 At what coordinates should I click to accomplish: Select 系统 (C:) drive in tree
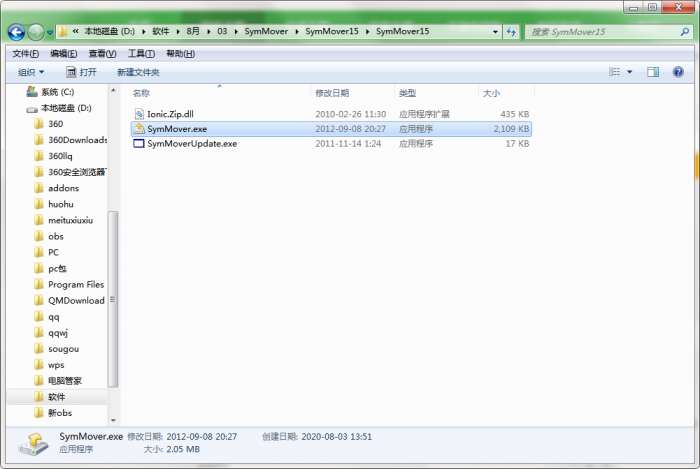click(x=57, y=92)
